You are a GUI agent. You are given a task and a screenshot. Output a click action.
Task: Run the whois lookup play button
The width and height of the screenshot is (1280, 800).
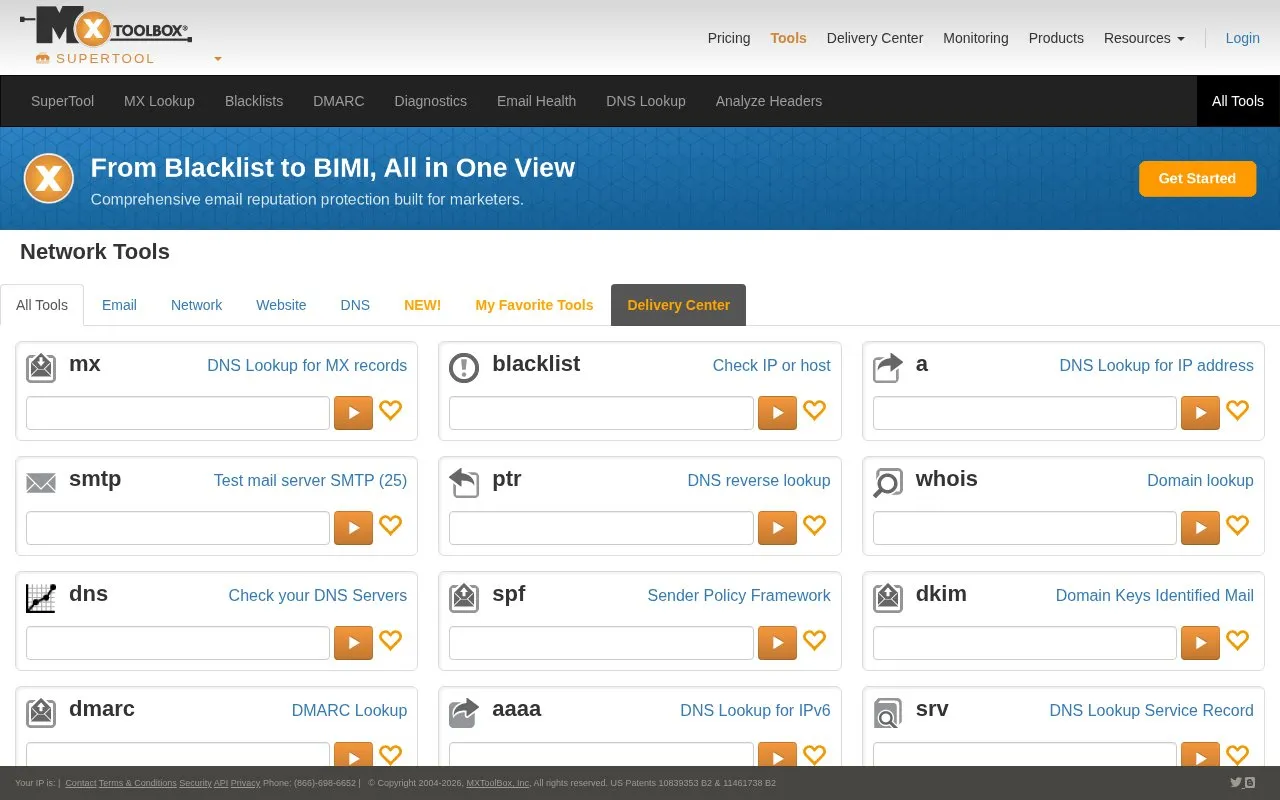coord(1200,528)
